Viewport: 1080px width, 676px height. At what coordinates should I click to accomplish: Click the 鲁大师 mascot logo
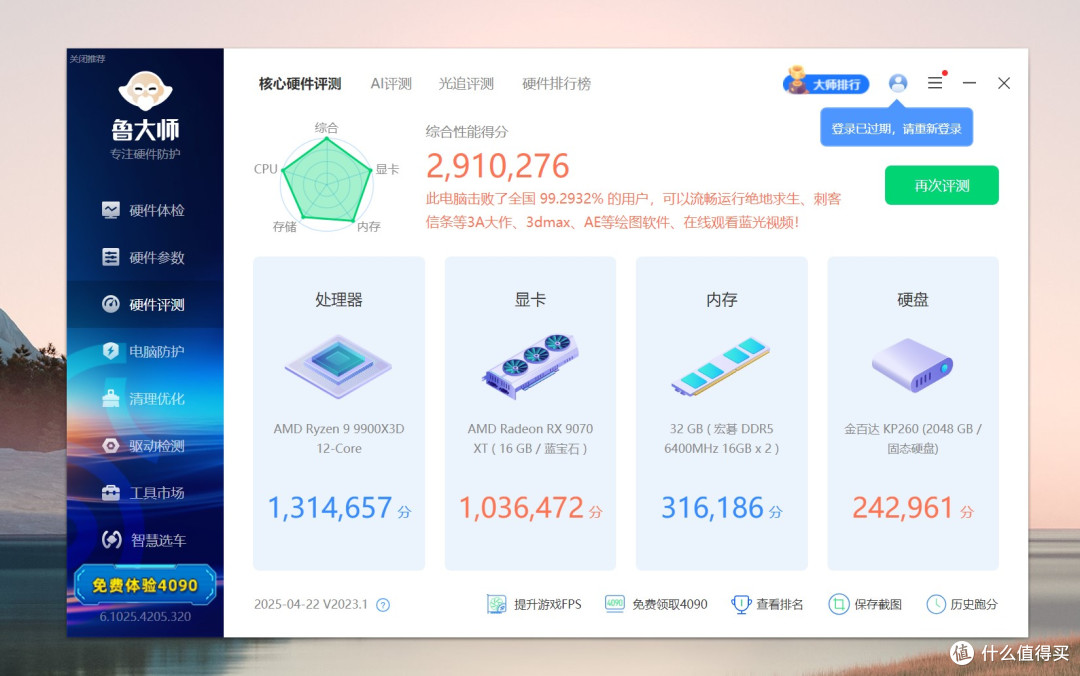tap(145, 90)
